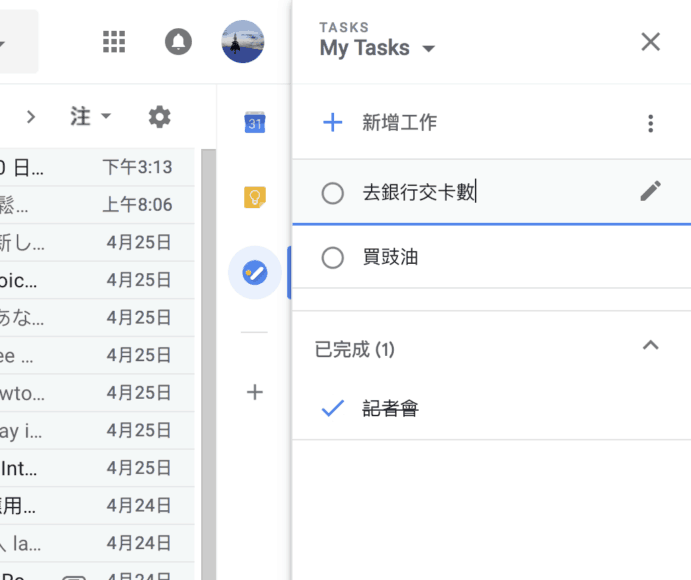The height and width of the screenshot is (580, 691).
Task: Close the Tasks side panel
Action: [x=650, y=41]
